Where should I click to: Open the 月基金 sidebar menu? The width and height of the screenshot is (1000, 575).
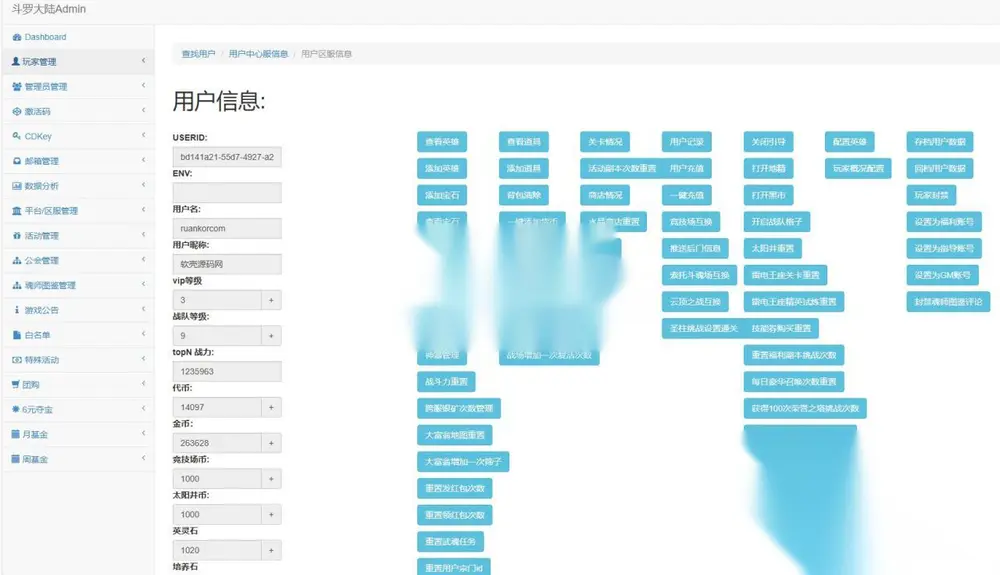pos(78,434)
